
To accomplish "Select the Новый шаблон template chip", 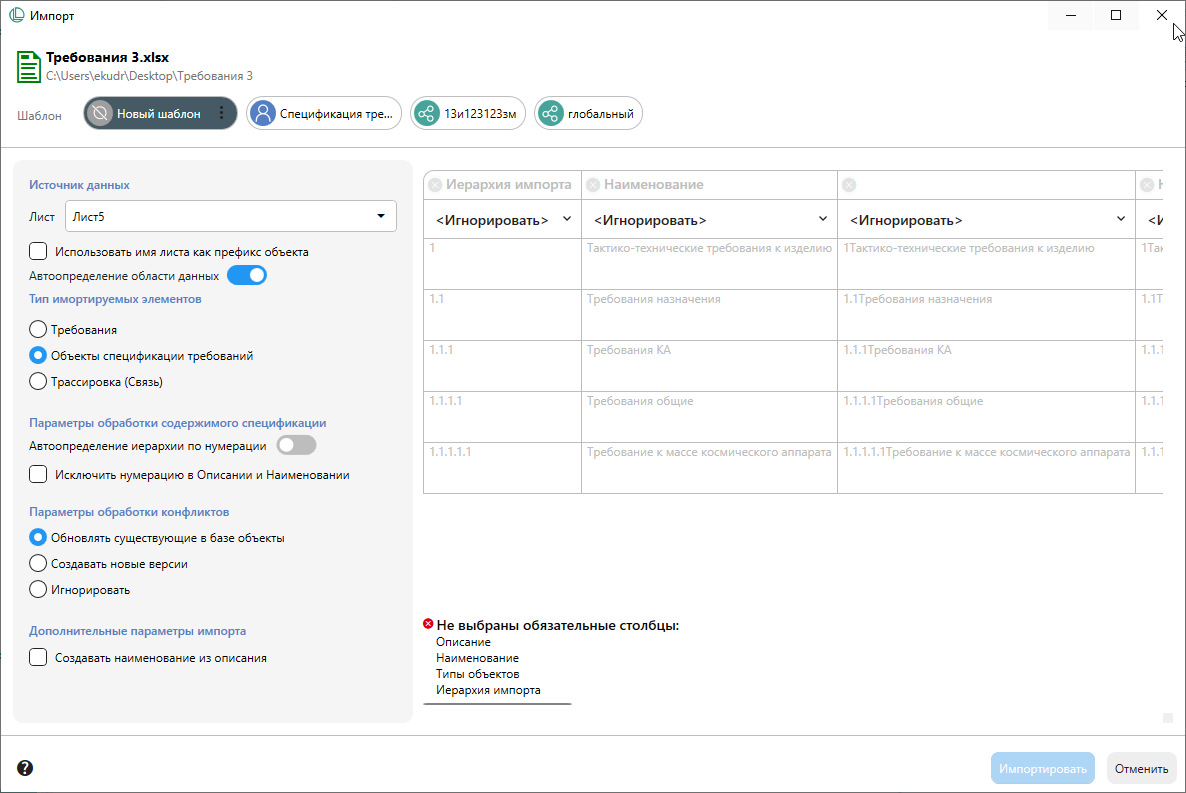I will pos(158,114).
